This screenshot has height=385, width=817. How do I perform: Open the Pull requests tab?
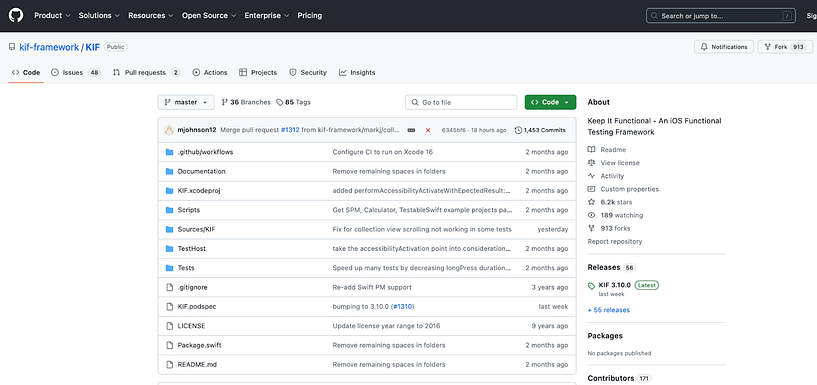pyautogui.click(x=146, y=72)
